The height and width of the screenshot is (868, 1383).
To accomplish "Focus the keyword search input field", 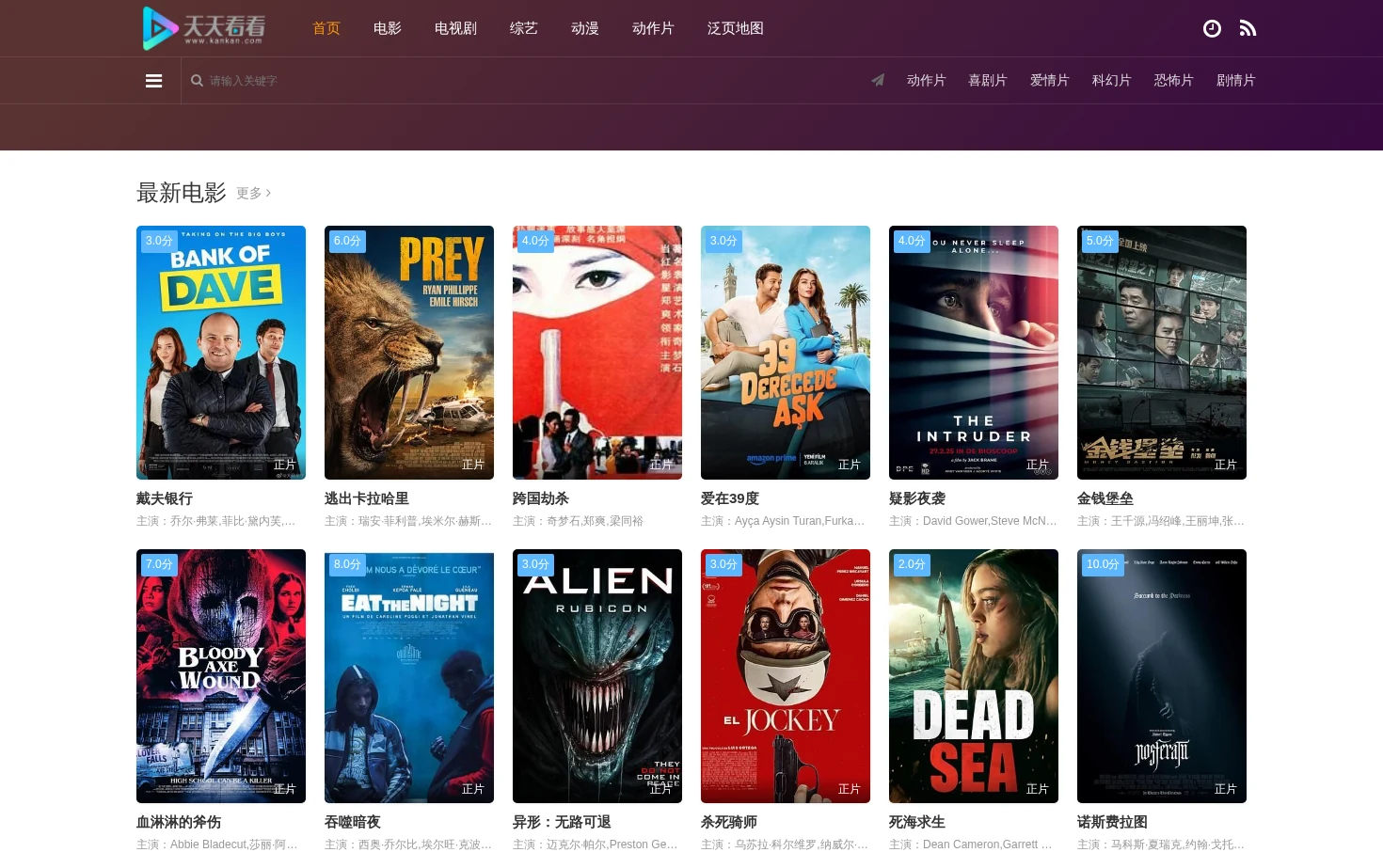I will click(x=376, y=81).
